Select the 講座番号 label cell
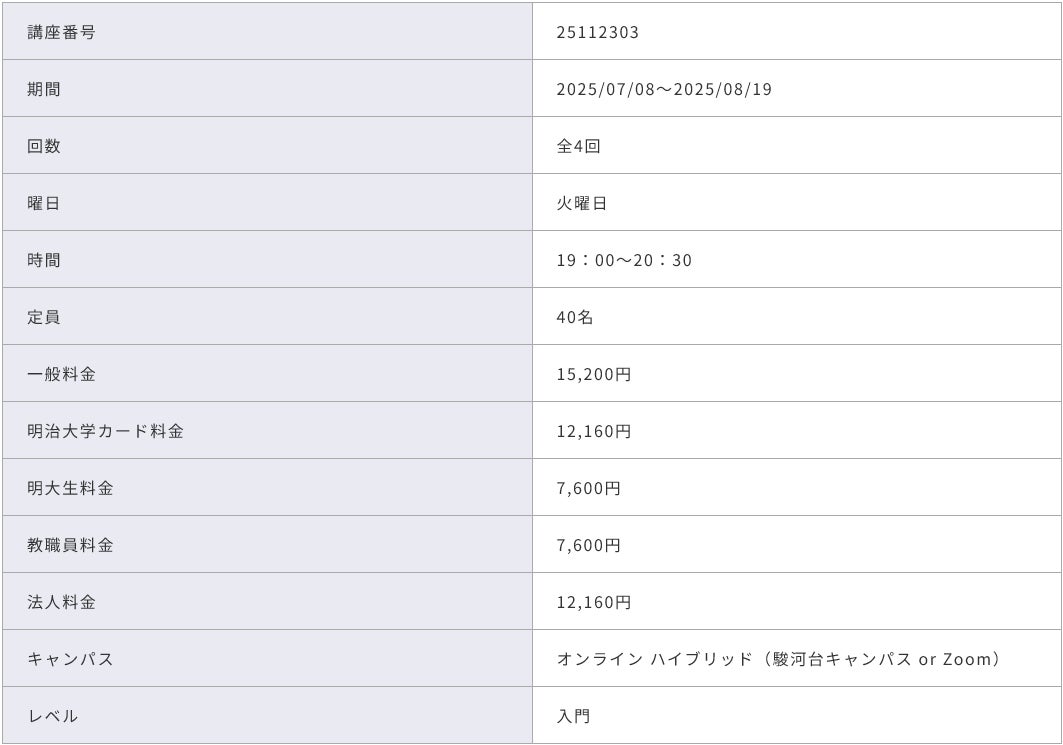The width and height of the screenshot is (1063, 745). [x=61, y=32]
